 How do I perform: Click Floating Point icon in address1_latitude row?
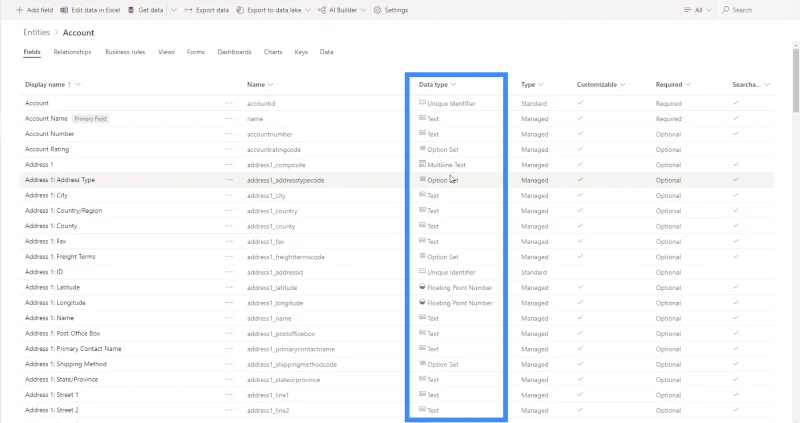point(422,287)
